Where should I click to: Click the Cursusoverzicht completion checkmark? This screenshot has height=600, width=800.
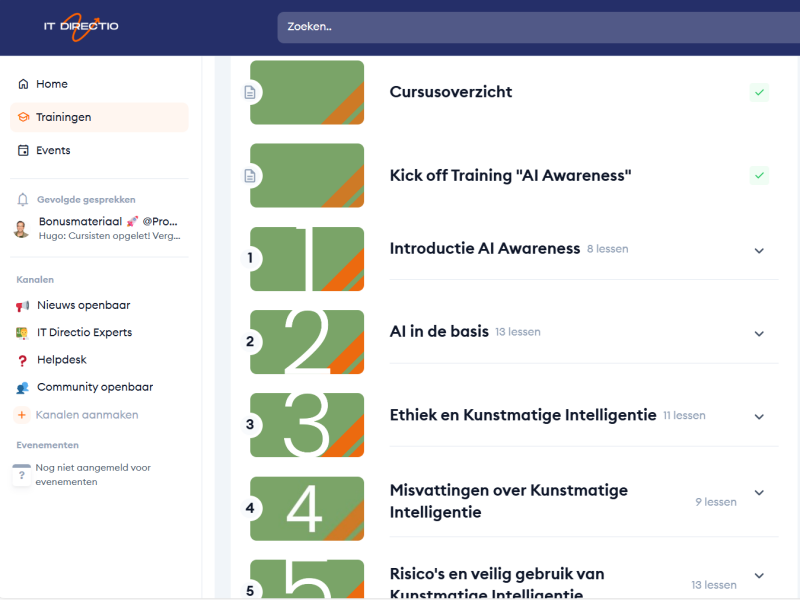759,92
